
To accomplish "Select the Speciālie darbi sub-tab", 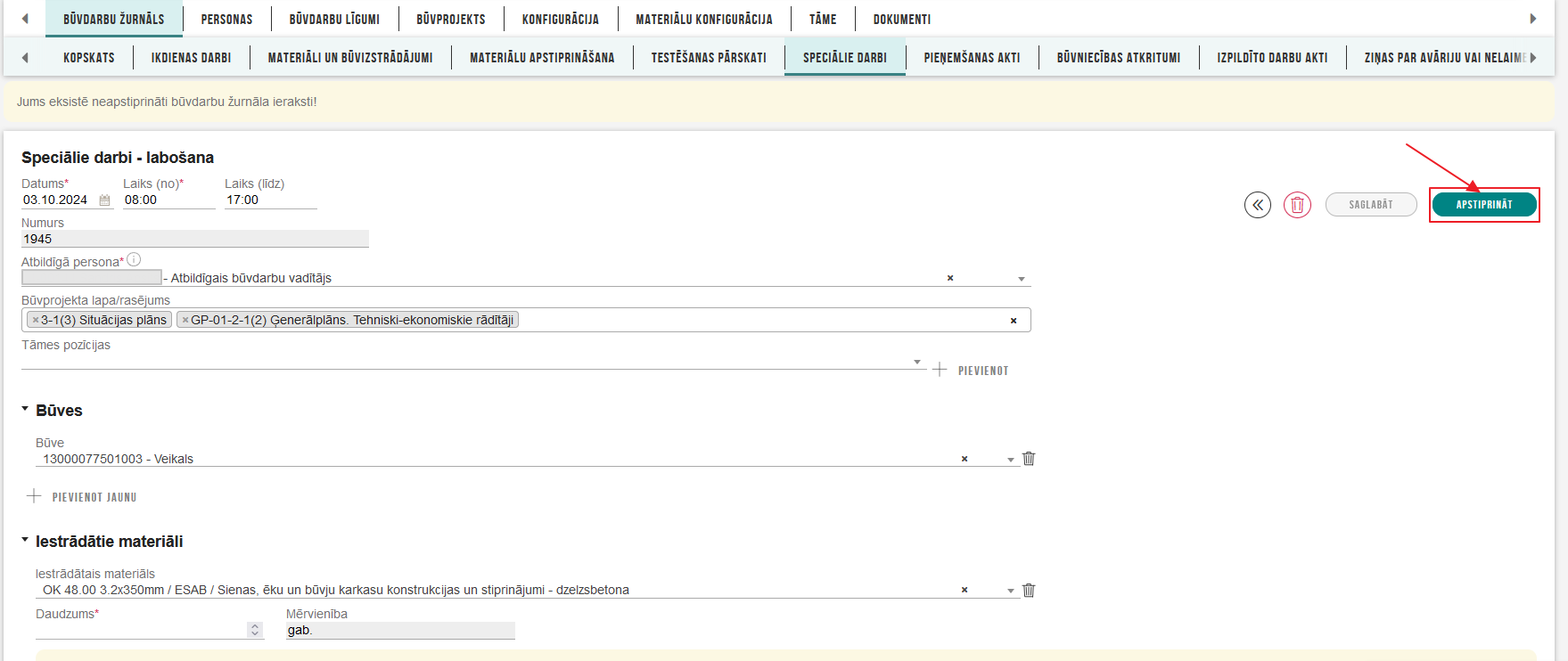I will (x=845, y=57).
